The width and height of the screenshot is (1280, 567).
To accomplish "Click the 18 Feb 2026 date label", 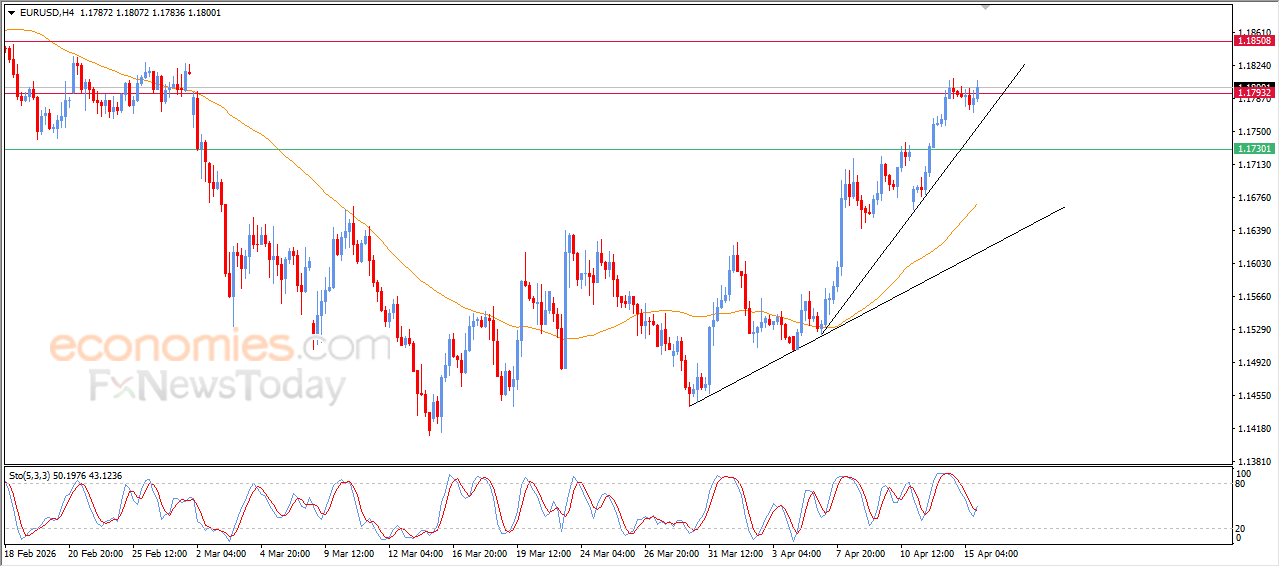I will 33,553.
